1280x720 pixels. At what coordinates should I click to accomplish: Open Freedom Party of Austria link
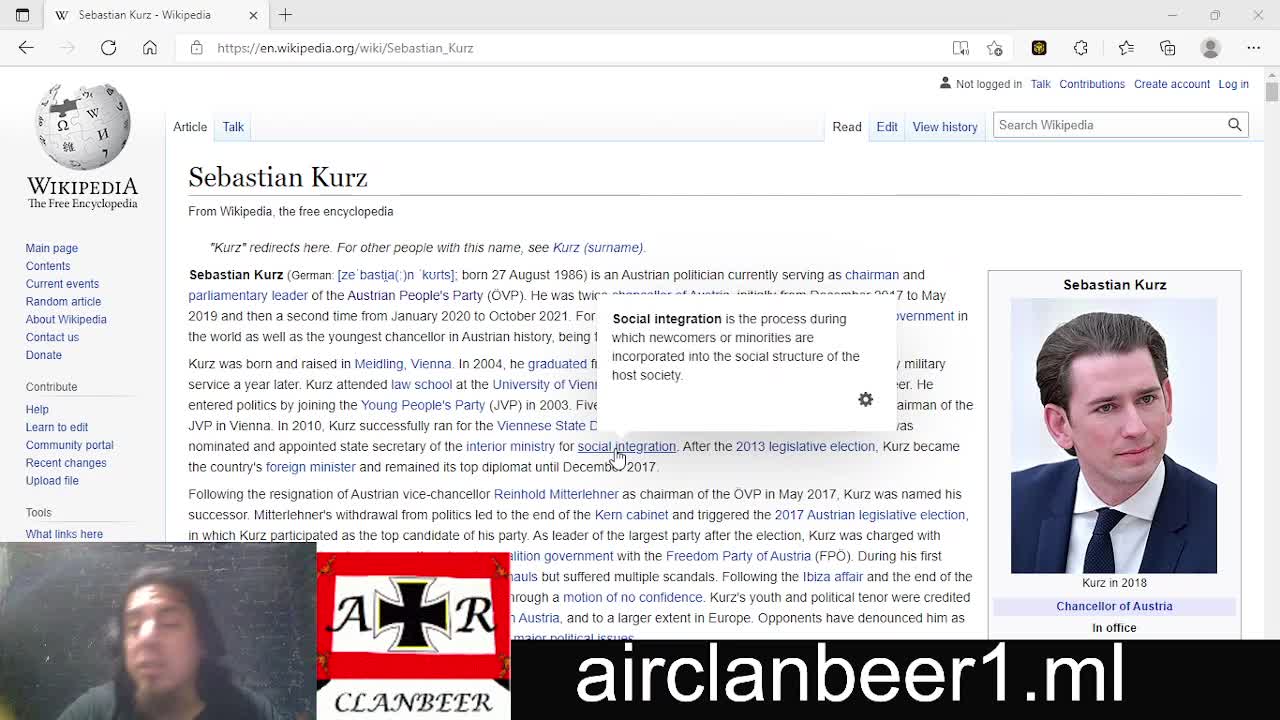[x=738, y=556]
